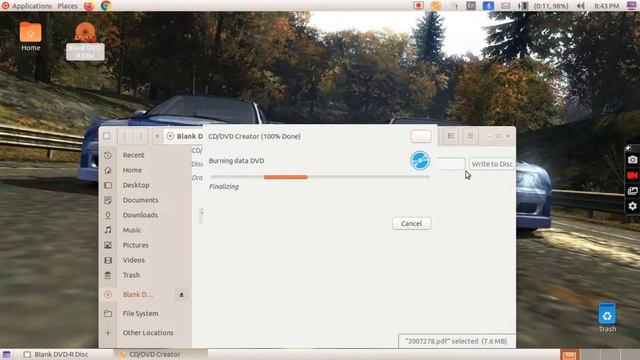The image size is (640, 360).
Task: Open the file manager hamburger menu
Action: click(470, 136)
